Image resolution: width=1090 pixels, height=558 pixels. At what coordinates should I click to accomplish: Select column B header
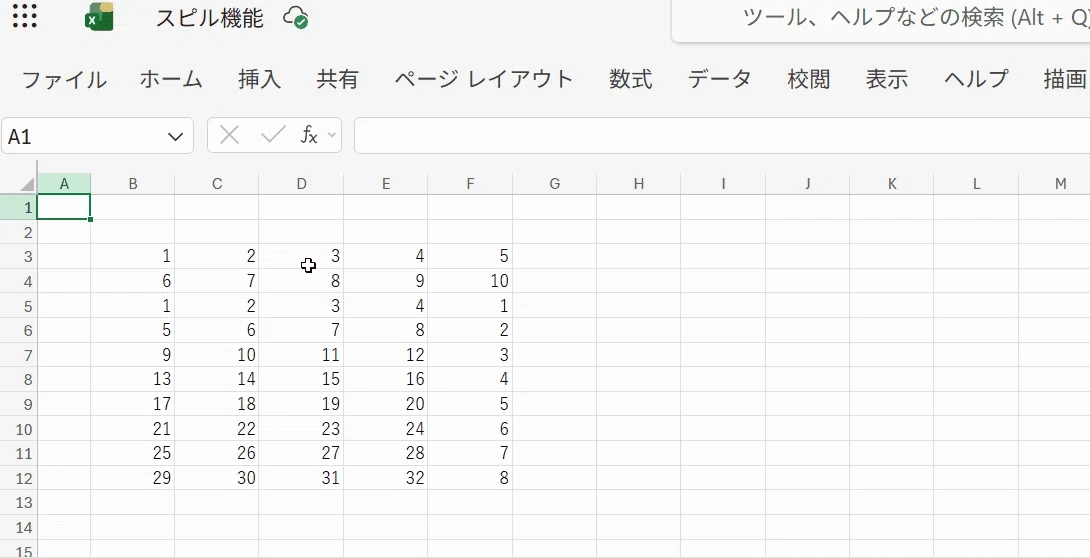click(133, 183)
